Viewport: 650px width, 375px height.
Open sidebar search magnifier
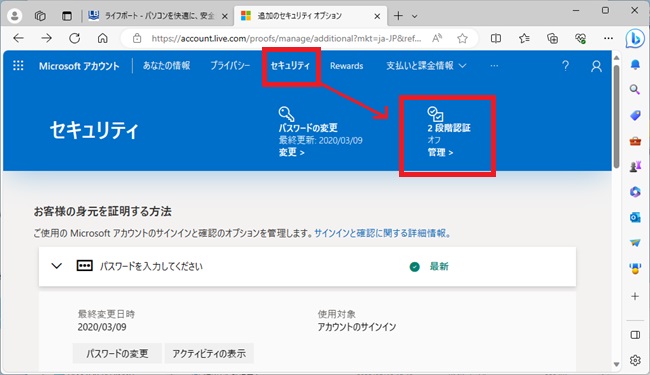point(635,90)
